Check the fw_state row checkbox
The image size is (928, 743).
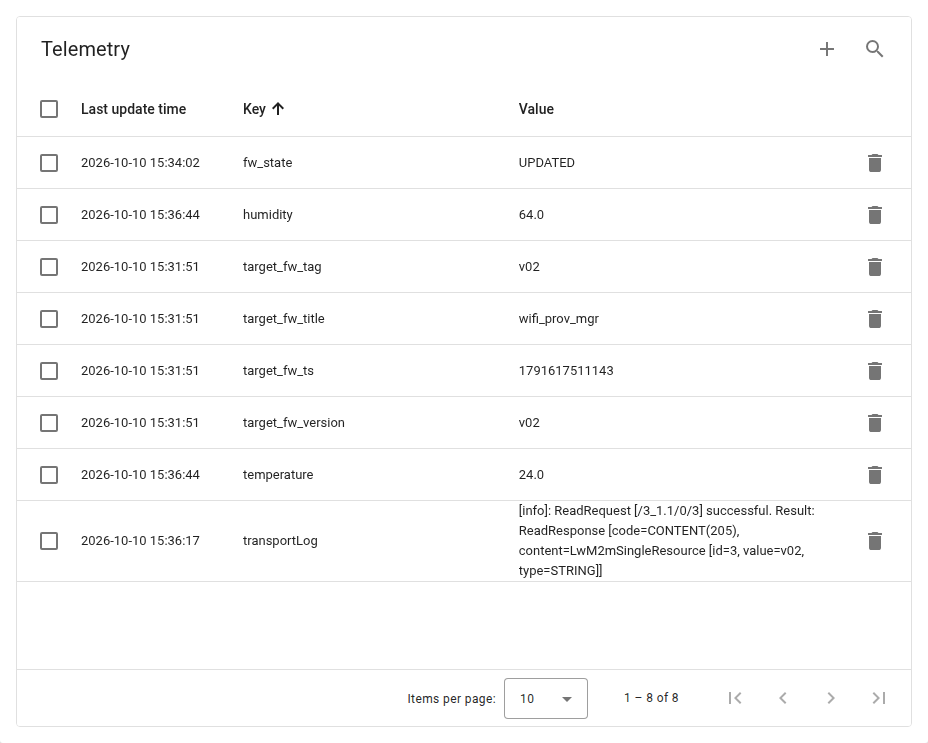(x=49, y=163)
